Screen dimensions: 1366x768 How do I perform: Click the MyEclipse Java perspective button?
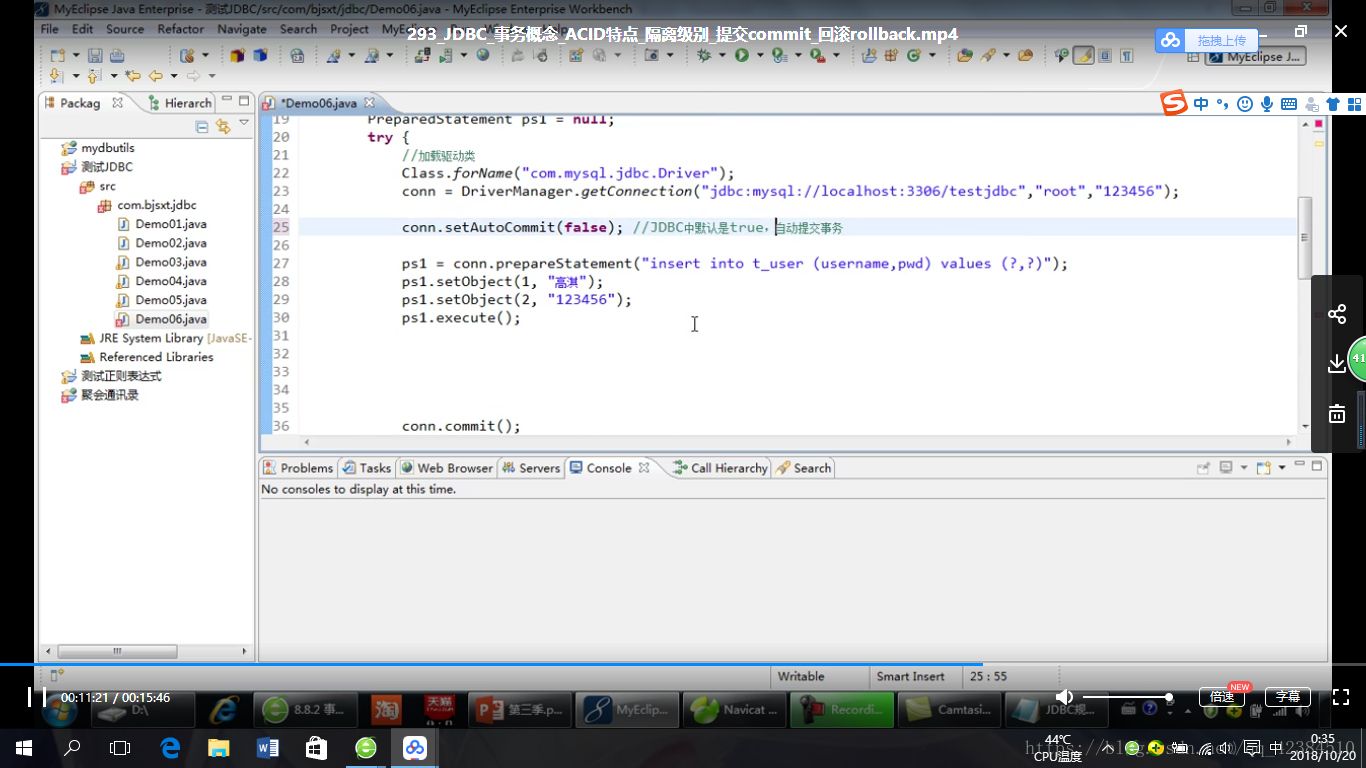pyautogui.click(x=1256, y=57)
